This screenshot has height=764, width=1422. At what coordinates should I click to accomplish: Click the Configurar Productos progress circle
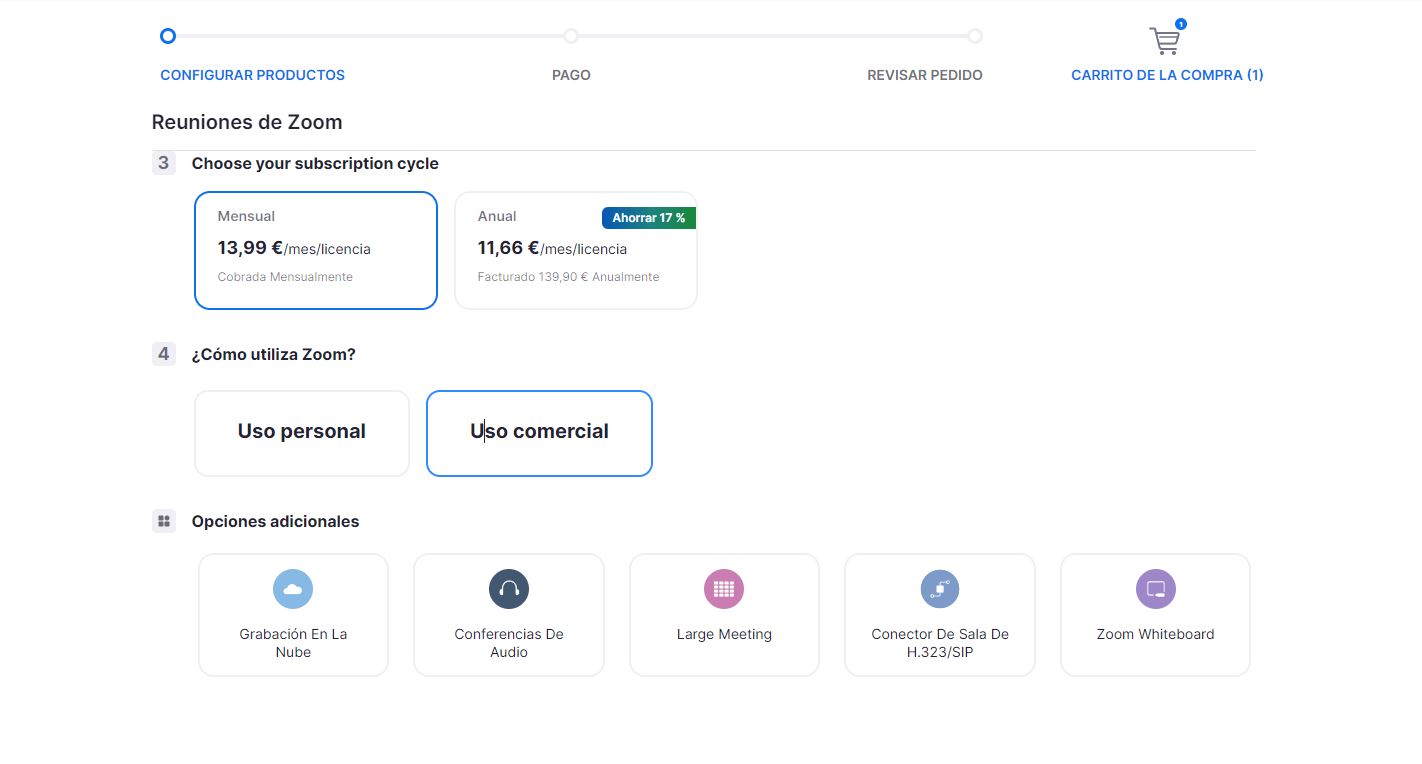click(168, 36)
